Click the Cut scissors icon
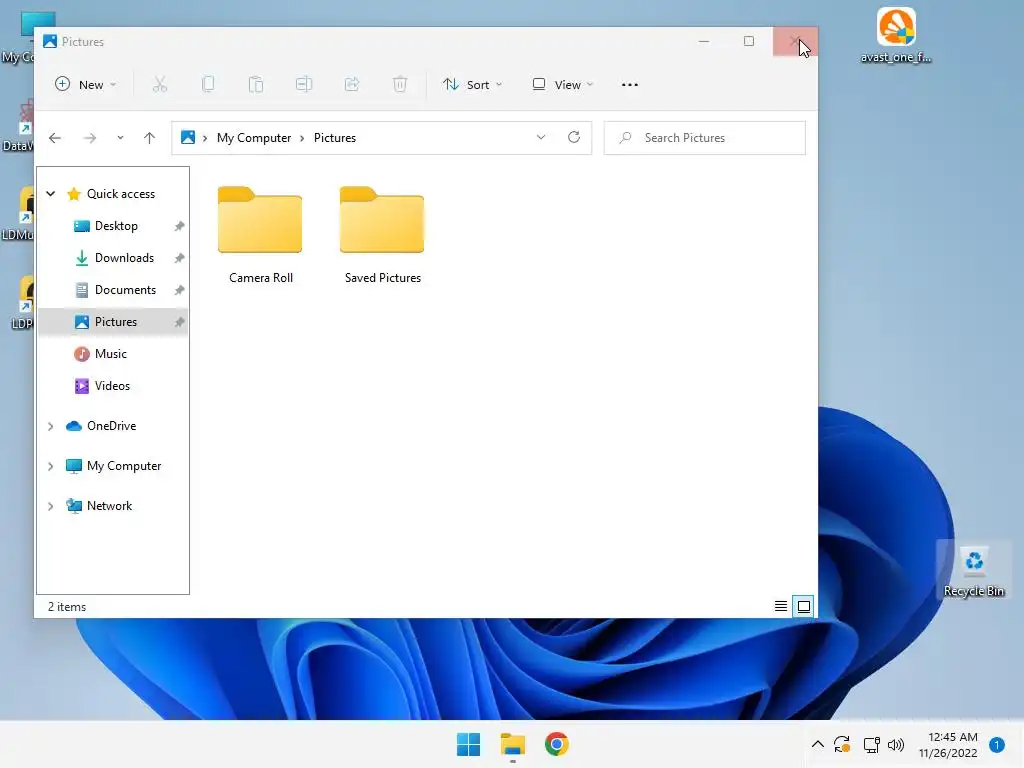Viewport: 1024px width, 768px height. tap(160, 84)
